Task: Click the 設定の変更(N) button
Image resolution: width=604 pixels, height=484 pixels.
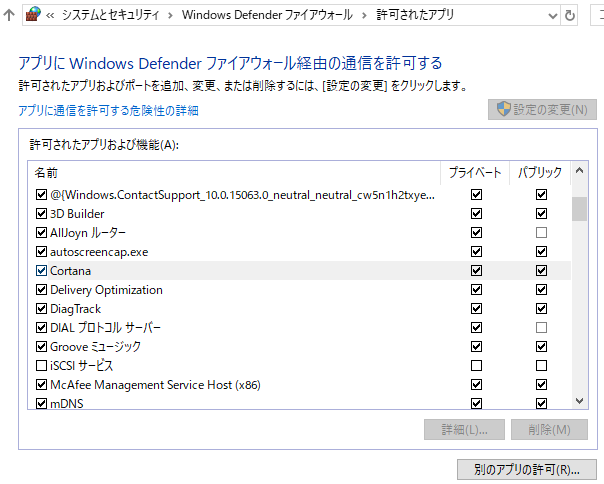Action: [542, 109]
